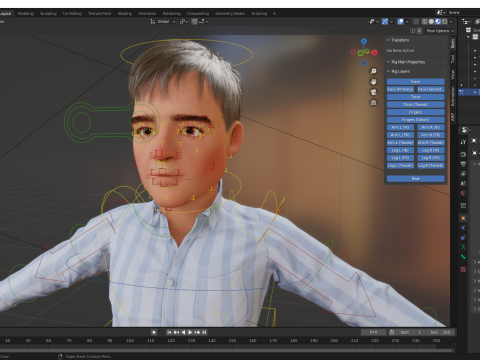Viewport: 480px width, 360px height.
Task: Toggle the Arm.R (FK) layer button
Action: (x=431, y=135)
